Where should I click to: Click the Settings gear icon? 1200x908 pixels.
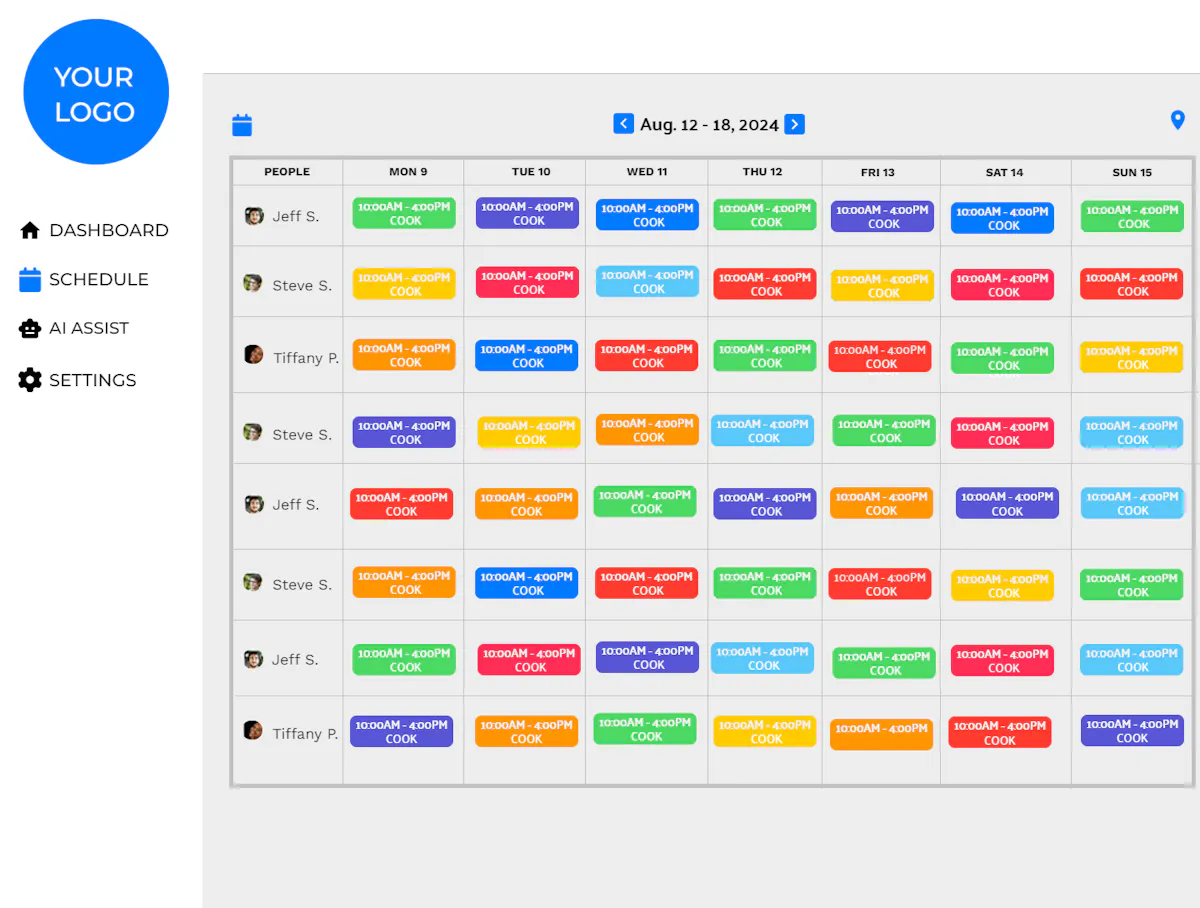tap(30, 380)
